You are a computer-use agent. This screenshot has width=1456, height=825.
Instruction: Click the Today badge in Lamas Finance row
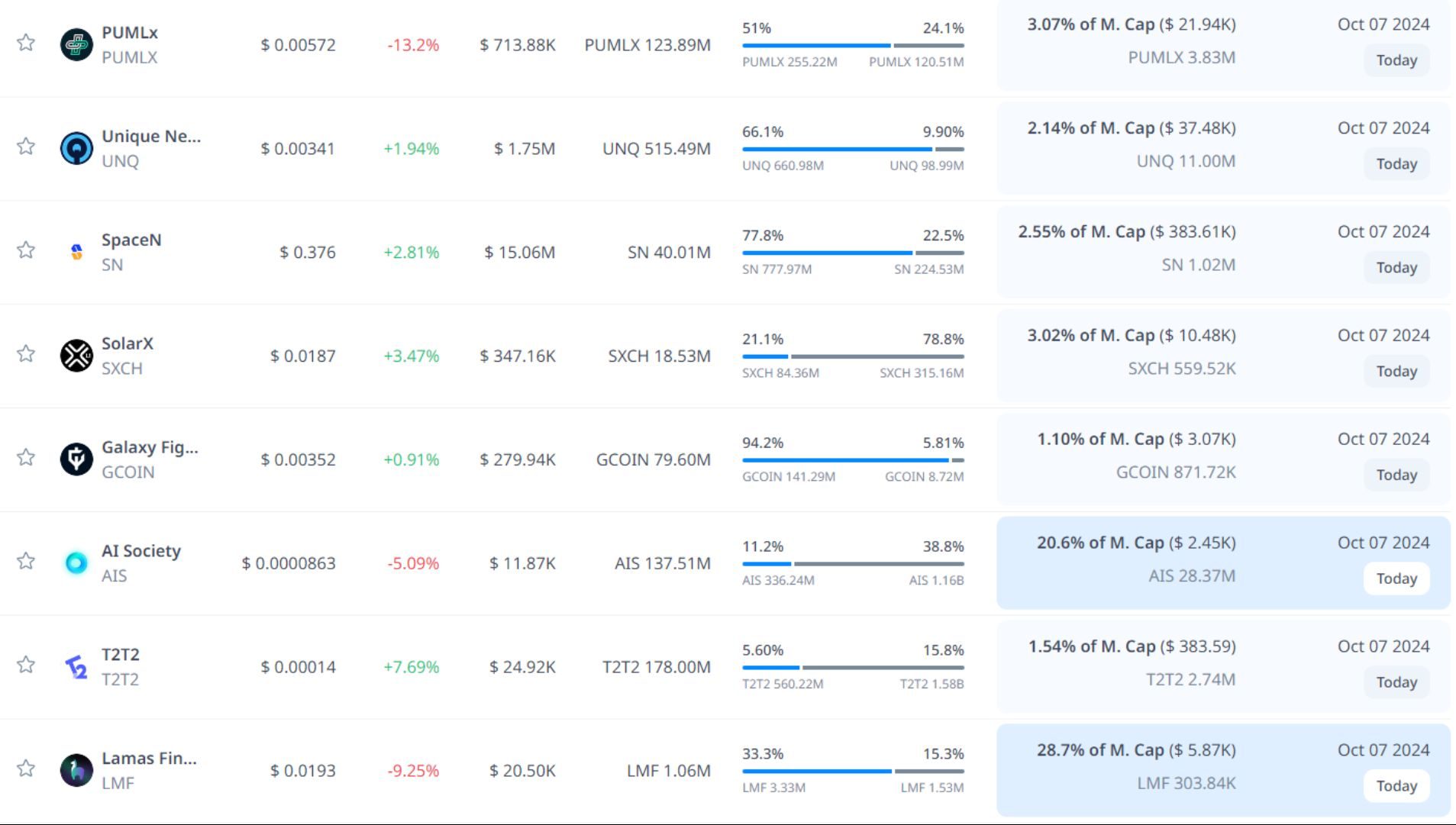1396,786
